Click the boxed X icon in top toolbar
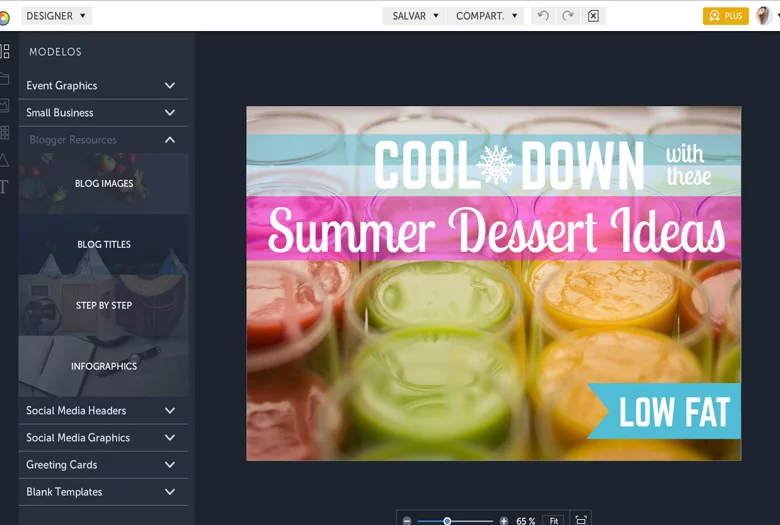The image size is (780, 525). pyautogui.click(x=593, y=16)
